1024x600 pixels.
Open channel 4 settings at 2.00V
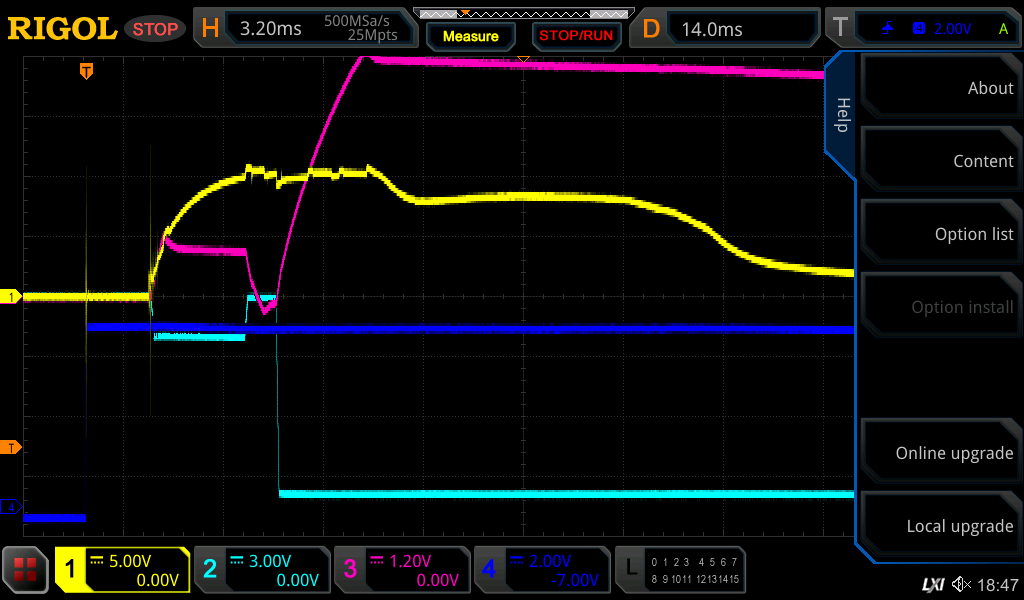[x=541, y=570]
